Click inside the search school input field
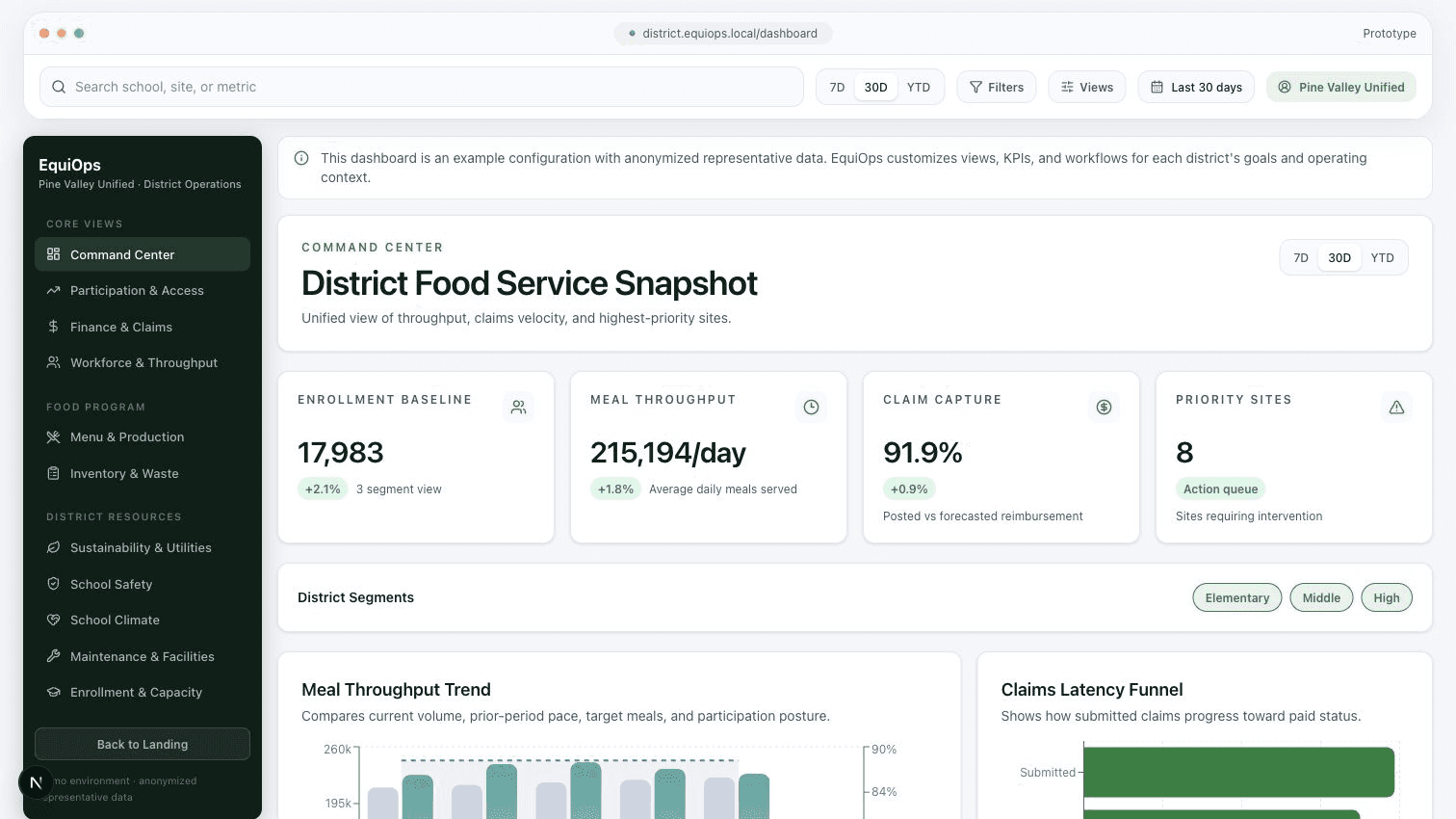Viewport: 1456px width, 819px height. click(422, 87)
